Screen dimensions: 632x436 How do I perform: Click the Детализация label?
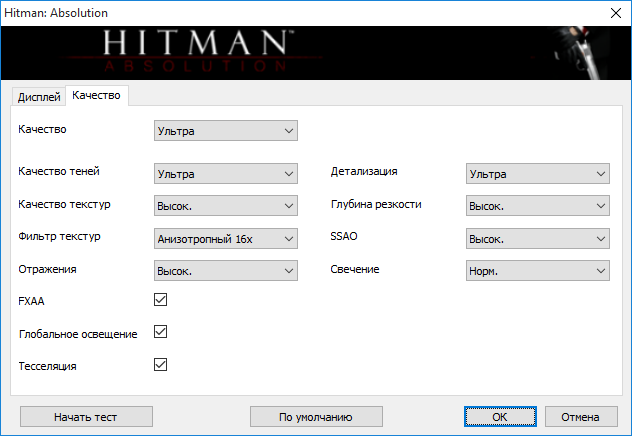point(364,171)
